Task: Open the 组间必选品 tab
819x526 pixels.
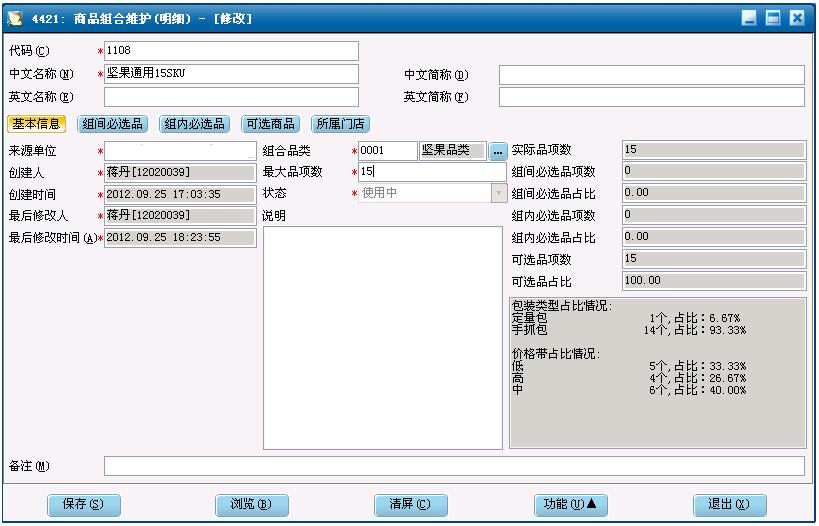Action: click(x=113, y=124)
